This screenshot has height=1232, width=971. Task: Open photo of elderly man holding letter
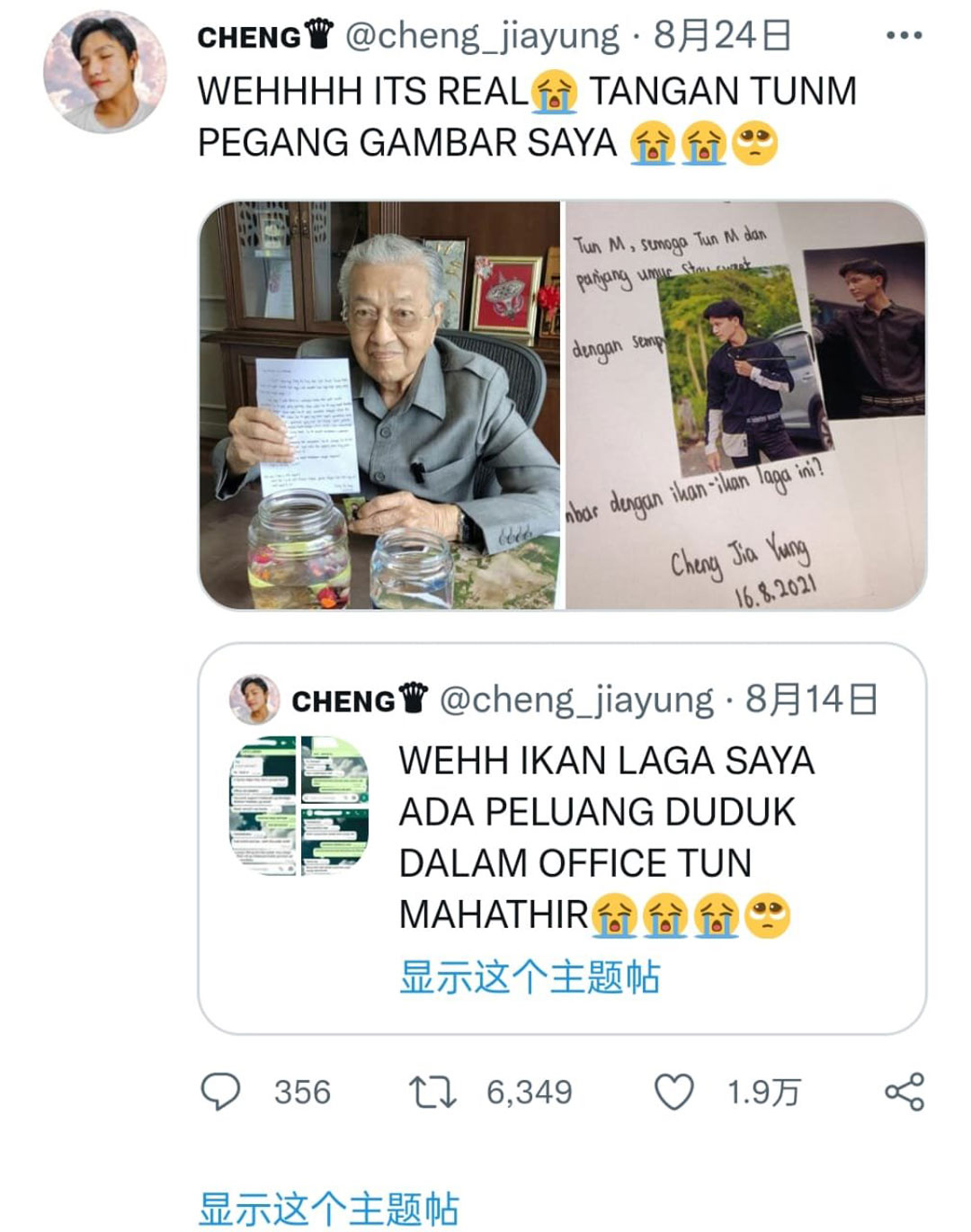(x=379, y=405)
